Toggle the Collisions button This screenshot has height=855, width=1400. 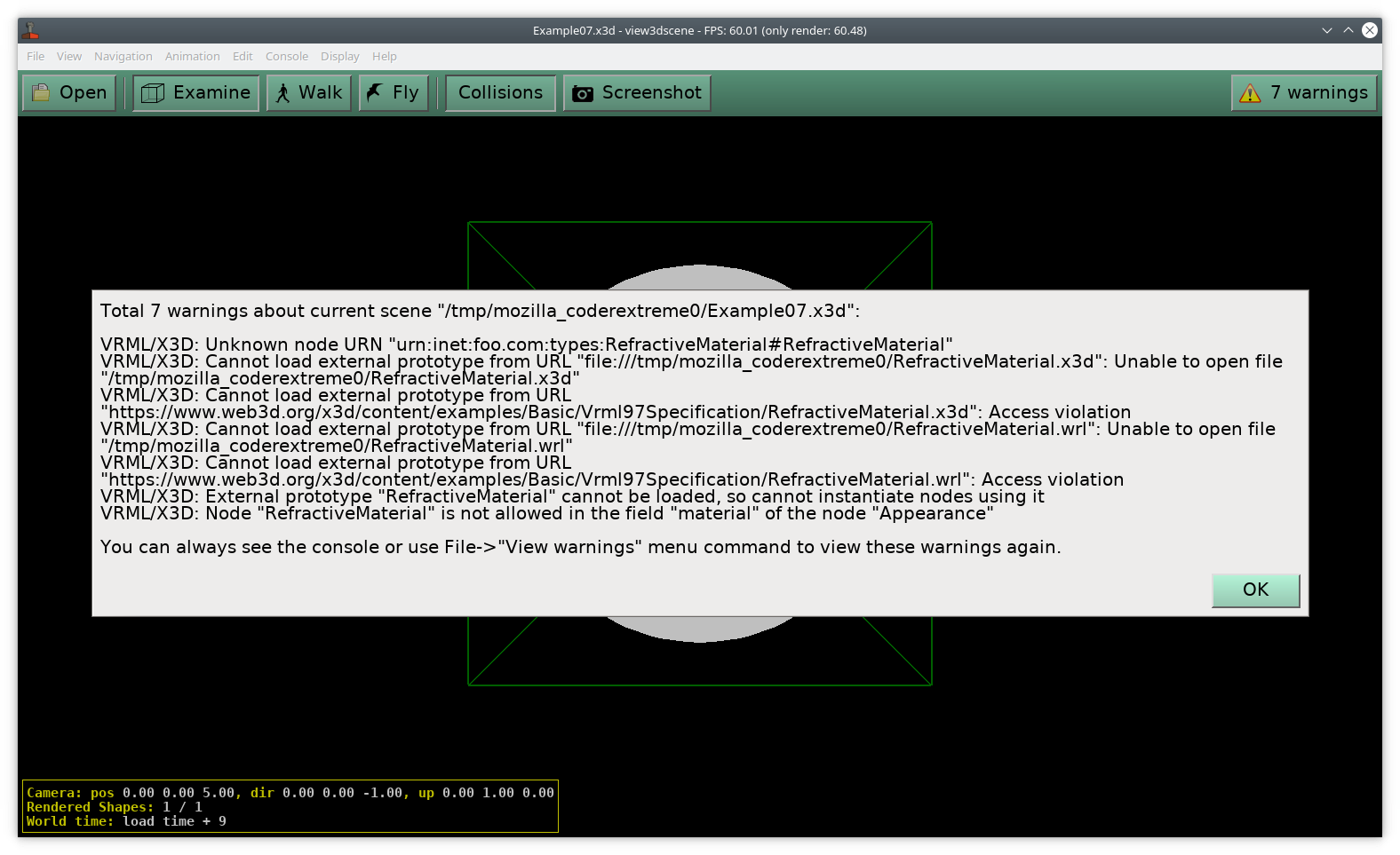click(500, 93)
